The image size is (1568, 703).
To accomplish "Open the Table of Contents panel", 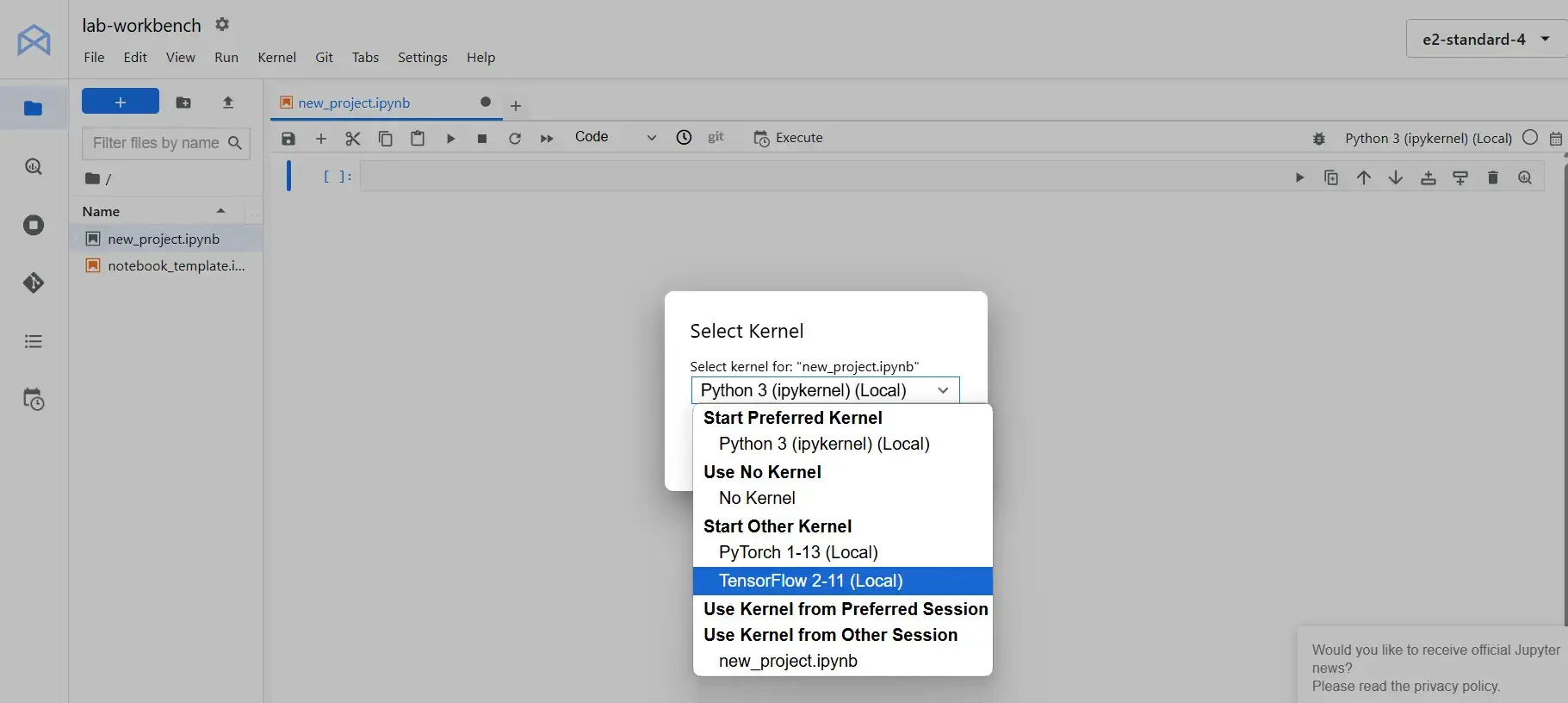I will click(x=34, y=341).
